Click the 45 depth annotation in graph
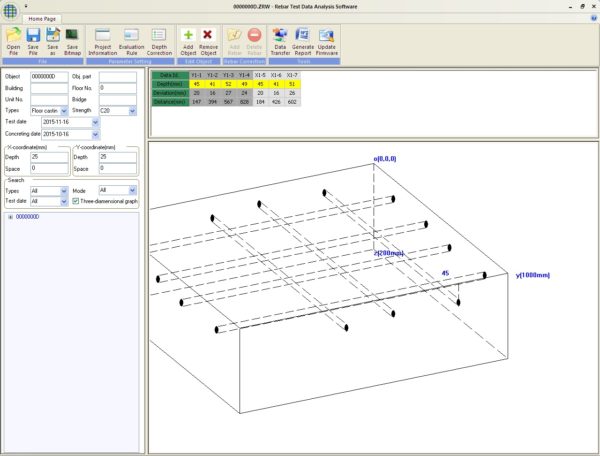 tap(445, 273)
